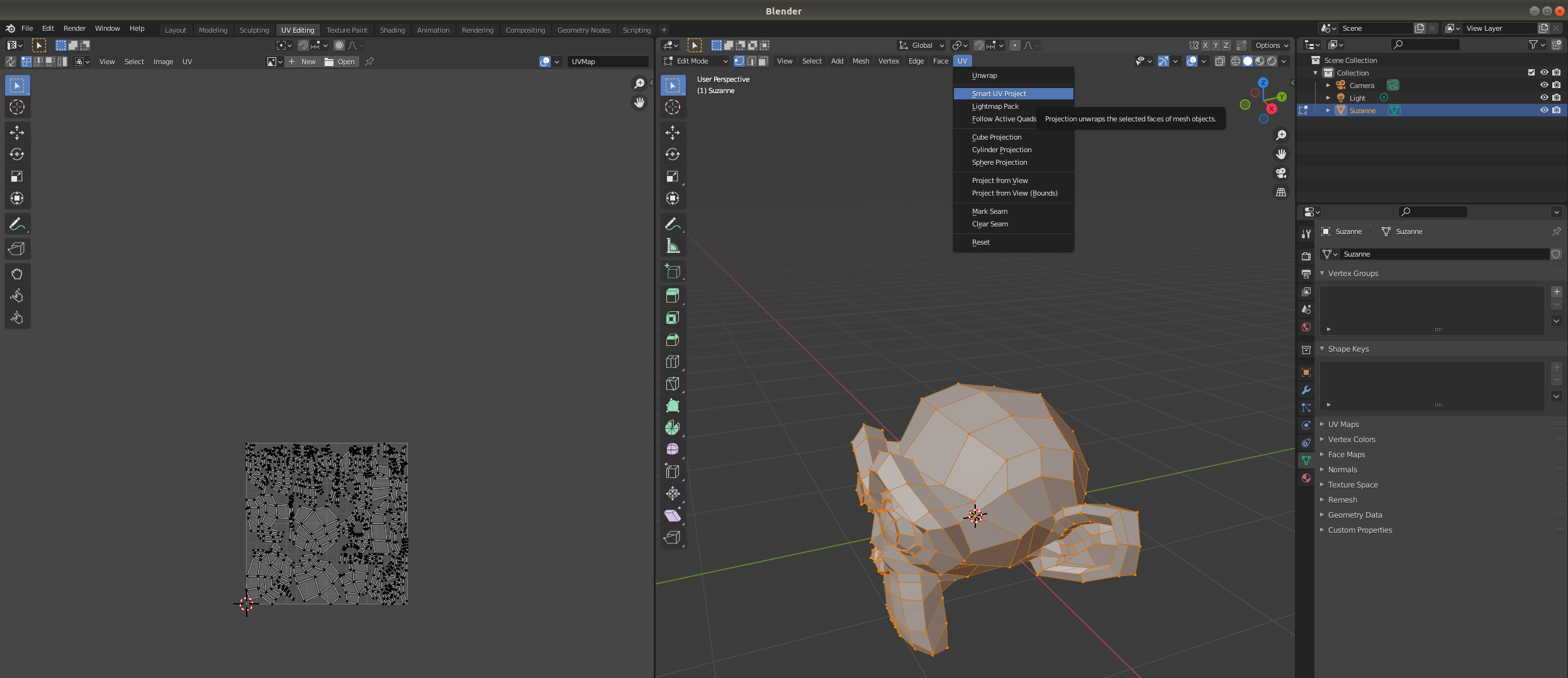1568x678 pixels.
Task: Expand the Geometry Data panel
Action: tap(1355, 515)
